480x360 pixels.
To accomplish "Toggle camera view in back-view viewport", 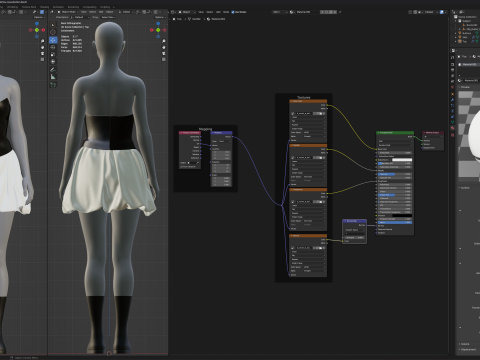I will (x=164, y=53).
